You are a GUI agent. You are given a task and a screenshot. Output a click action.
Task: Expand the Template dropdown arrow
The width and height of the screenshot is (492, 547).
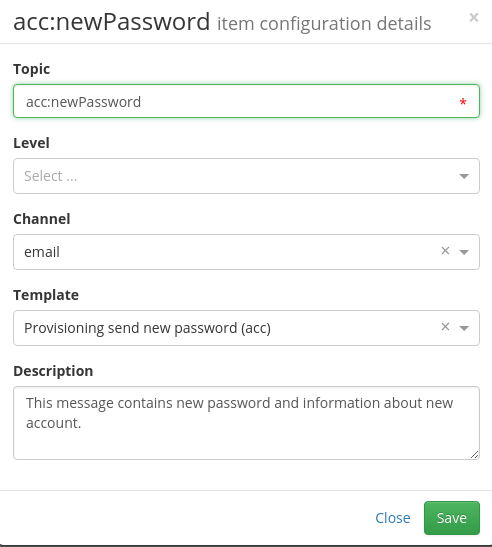pyautogui.click(x=464, y=328)
